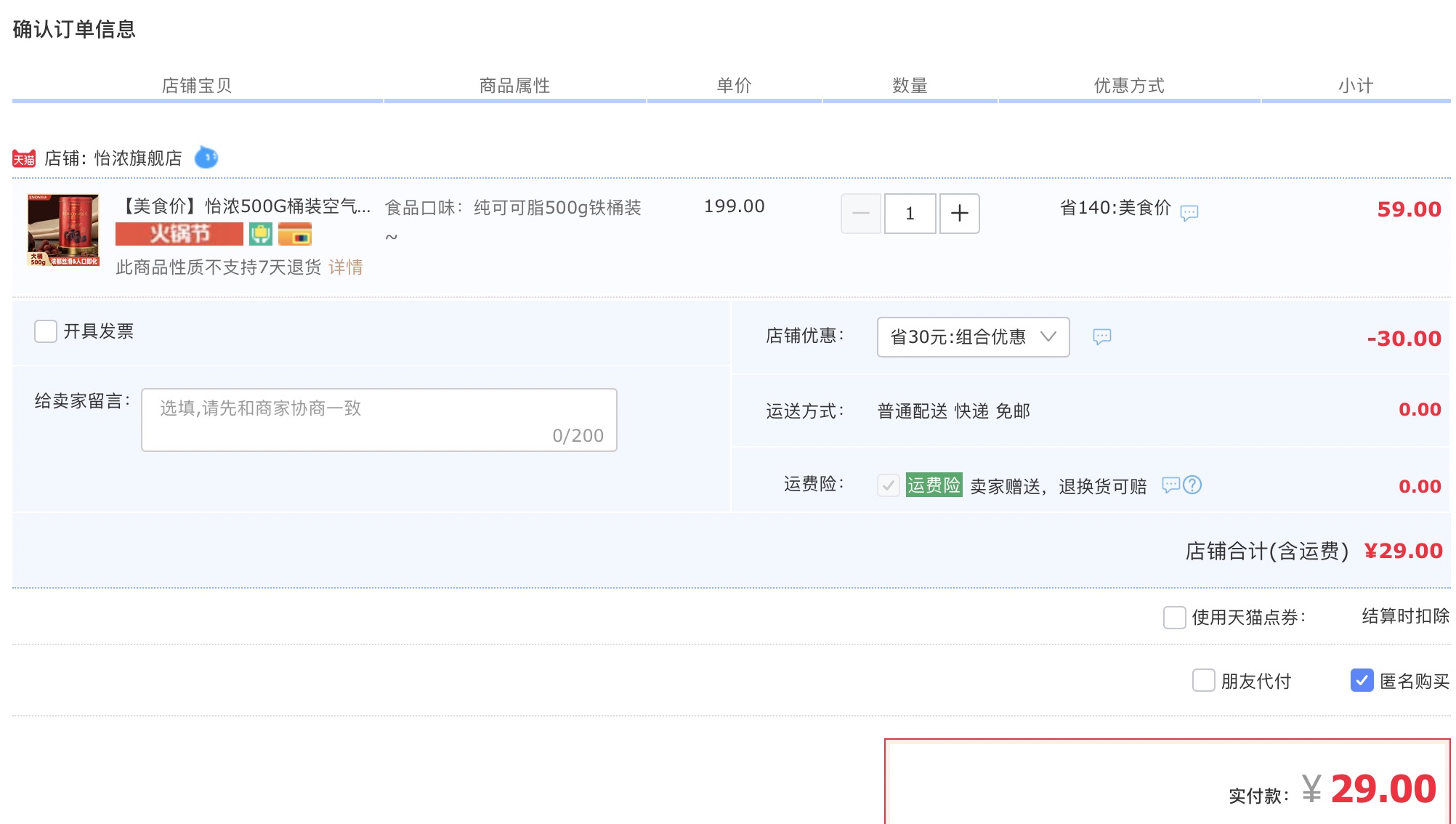Click the 数量 column header
1456x824 pixels.
point(910,86)
